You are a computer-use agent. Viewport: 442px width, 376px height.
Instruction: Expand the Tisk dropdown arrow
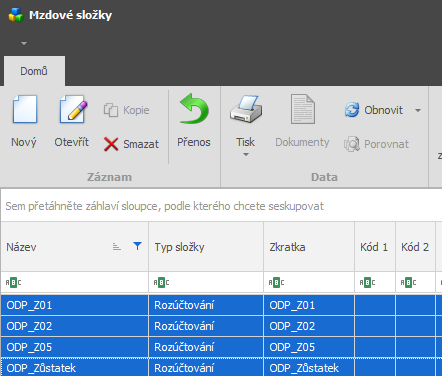click(246, 155)
